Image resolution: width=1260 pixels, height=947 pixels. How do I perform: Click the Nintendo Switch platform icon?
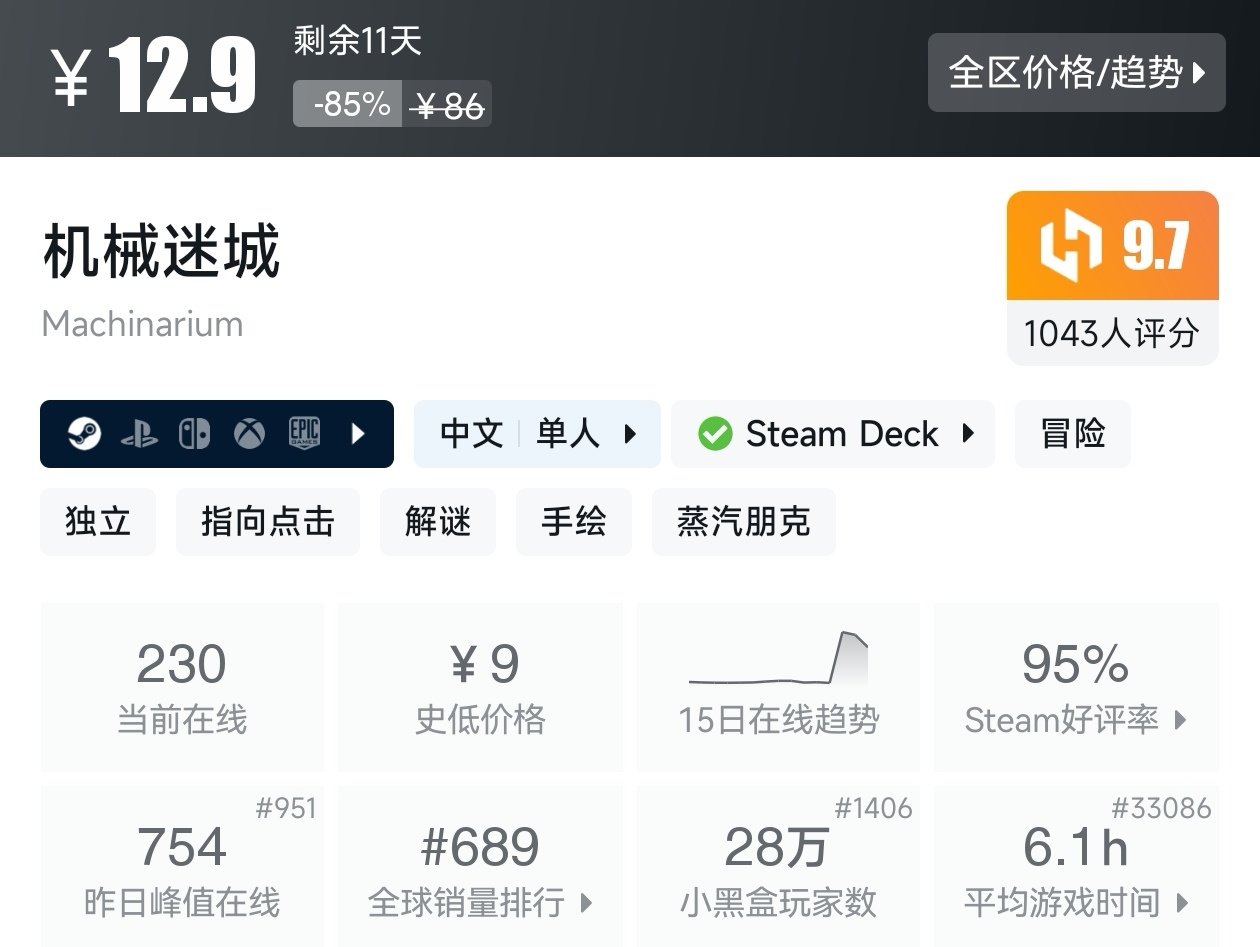coord(194,434)
